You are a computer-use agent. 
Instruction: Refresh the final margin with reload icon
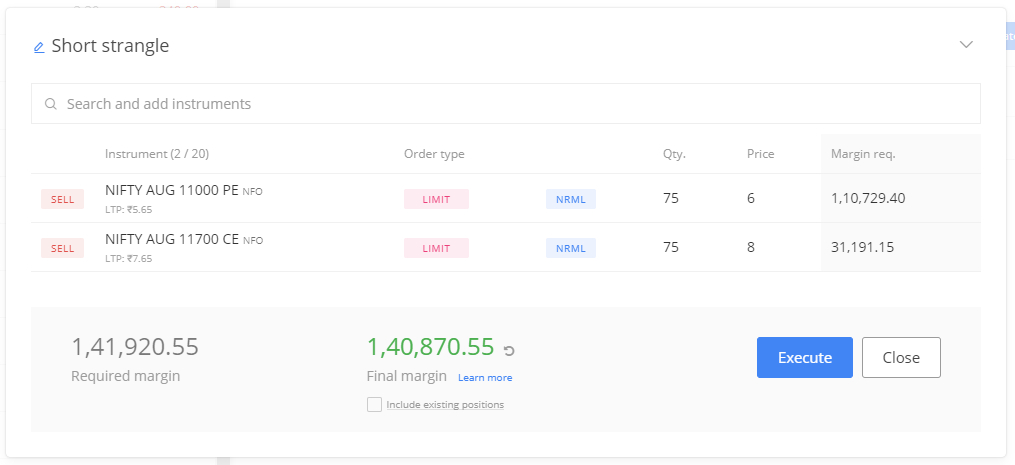coord(509,350)
